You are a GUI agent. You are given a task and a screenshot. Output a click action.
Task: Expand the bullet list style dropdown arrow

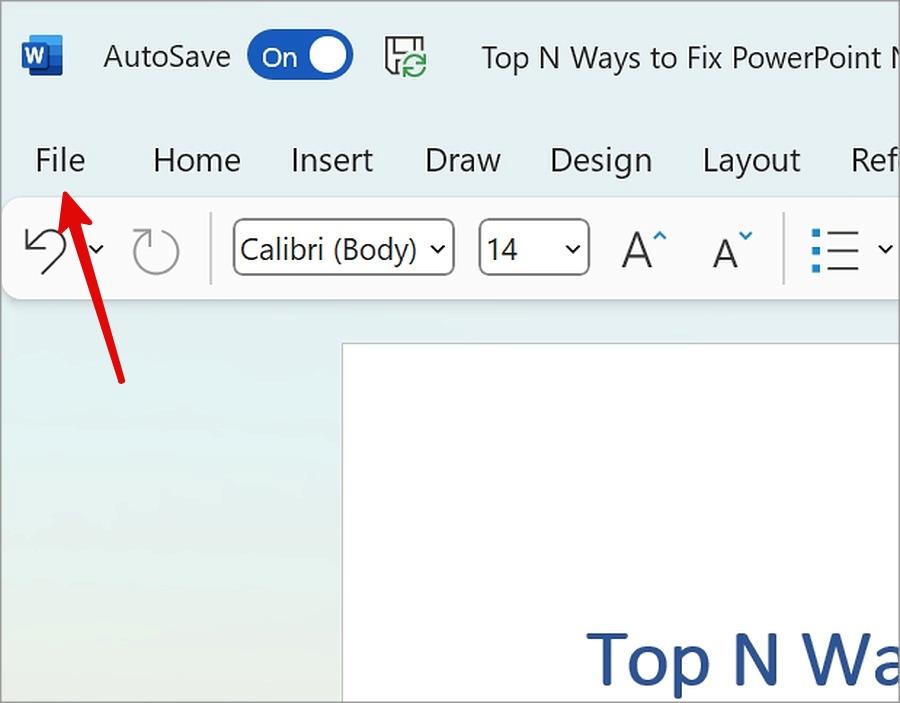click(x=885, y=249)
